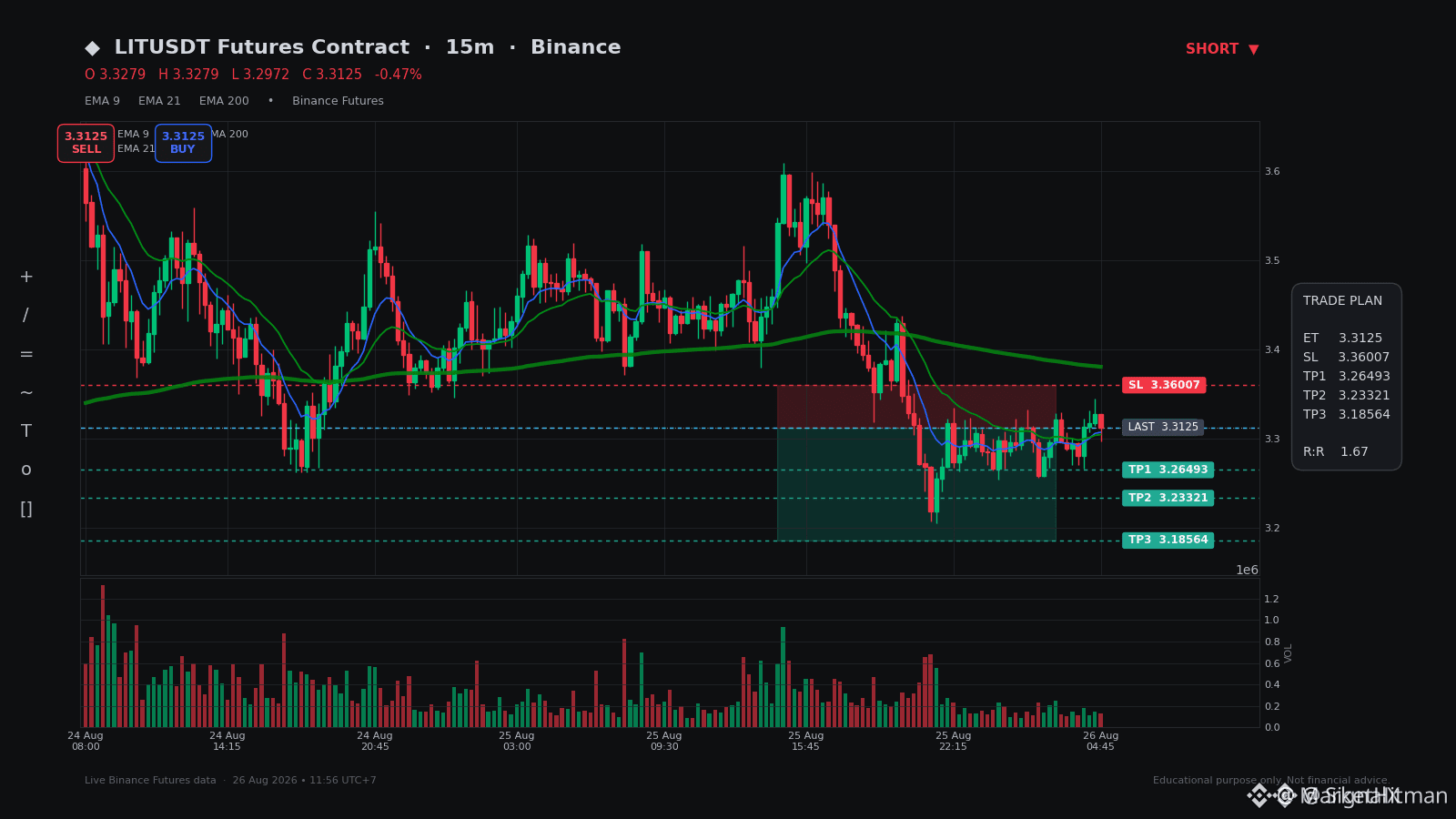Click the EMA 9 legend entry inside the chart
The width and height of the screenshot is (1456, 819).
pyautogui.click(x=133, y=135)
